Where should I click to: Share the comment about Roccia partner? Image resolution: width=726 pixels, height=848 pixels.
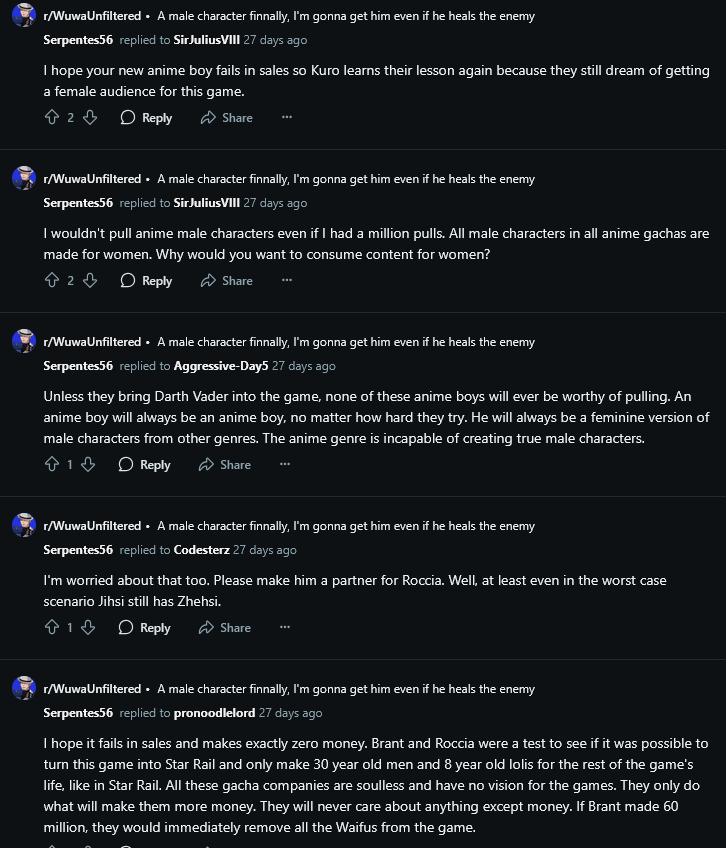tap(225, 627)
